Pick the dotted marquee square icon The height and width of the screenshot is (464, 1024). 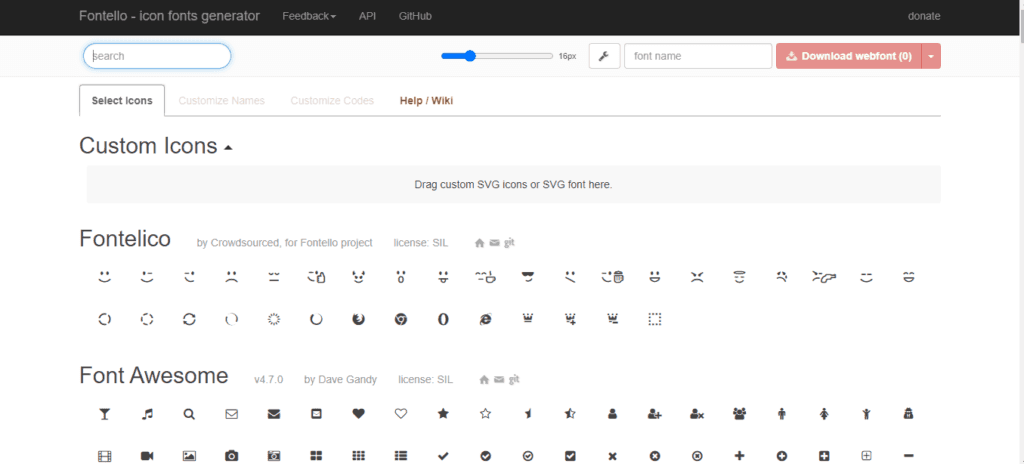[x=654, y=319]
